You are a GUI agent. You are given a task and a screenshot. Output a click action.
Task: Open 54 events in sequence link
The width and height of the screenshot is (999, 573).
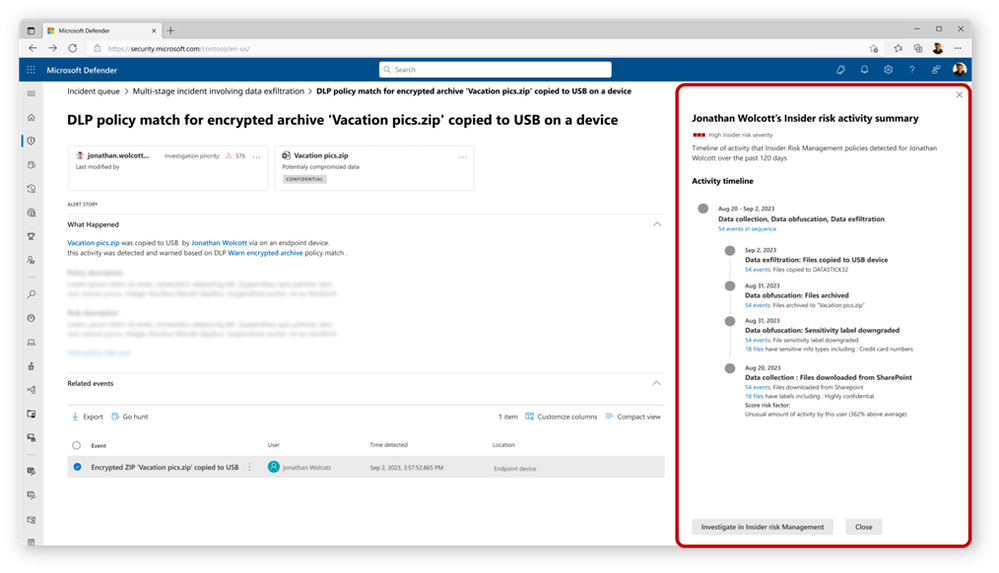pyautogui.click(x=747, y=229)
